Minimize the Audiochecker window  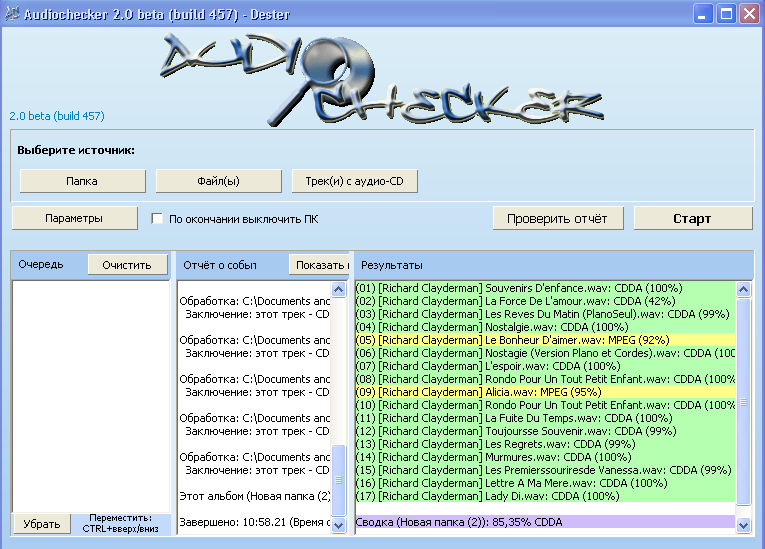tap(703, 14)
